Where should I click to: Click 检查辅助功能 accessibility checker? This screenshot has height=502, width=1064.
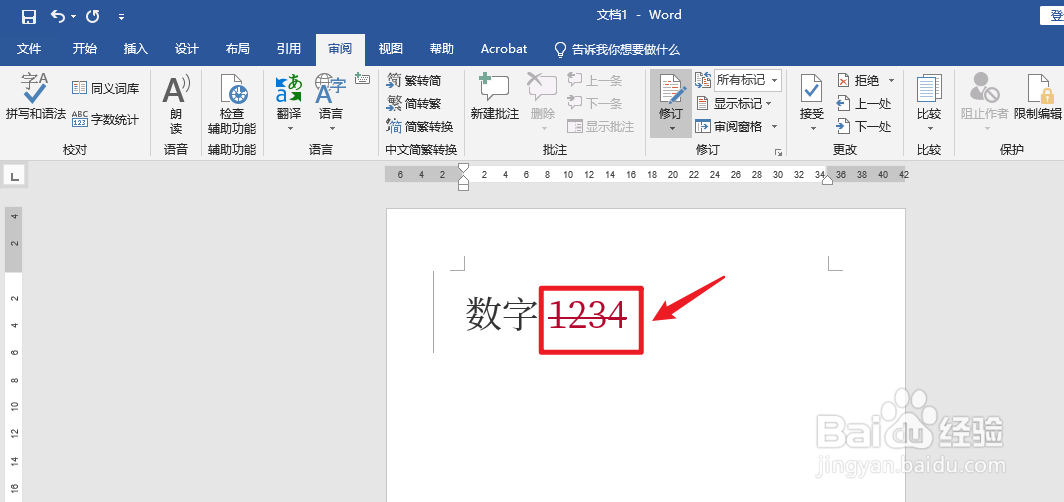pyautogui.click(x=232, y=105)
